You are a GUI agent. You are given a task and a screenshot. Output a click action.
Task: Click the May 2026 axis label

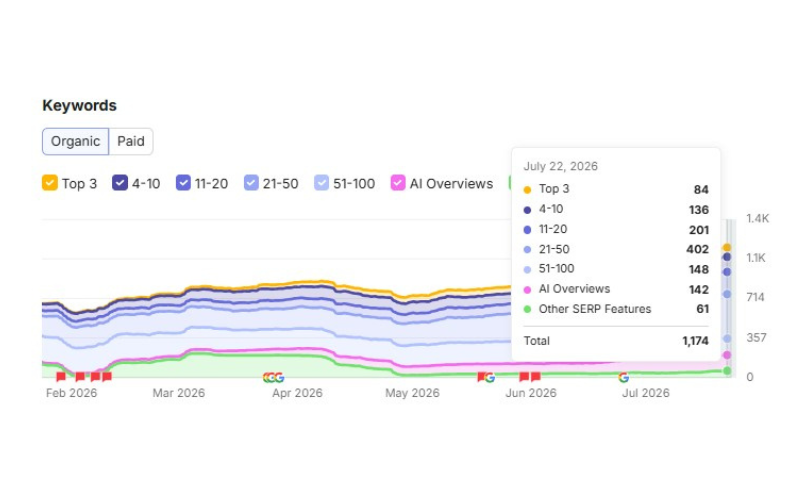[x=412, y=393]
